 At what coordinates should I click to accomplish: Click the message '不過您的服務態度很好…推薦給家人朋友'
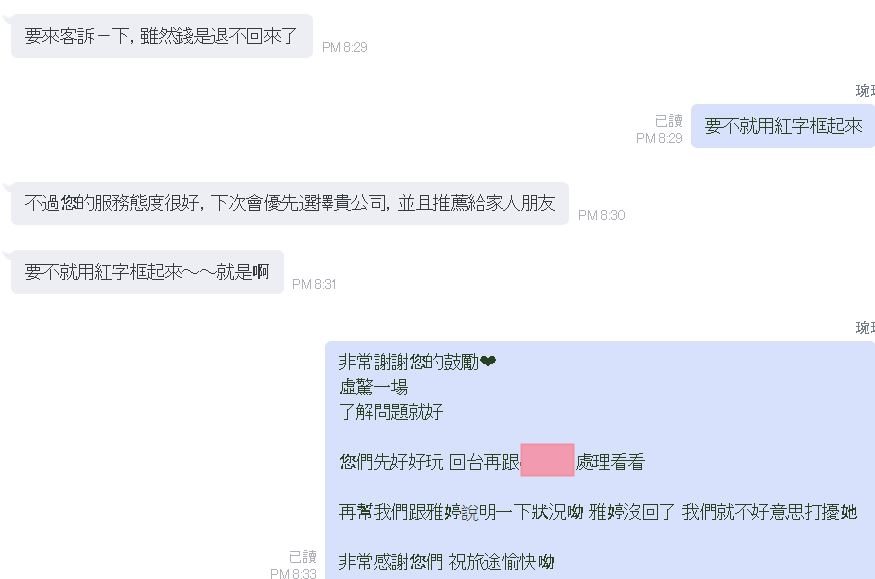290,203
